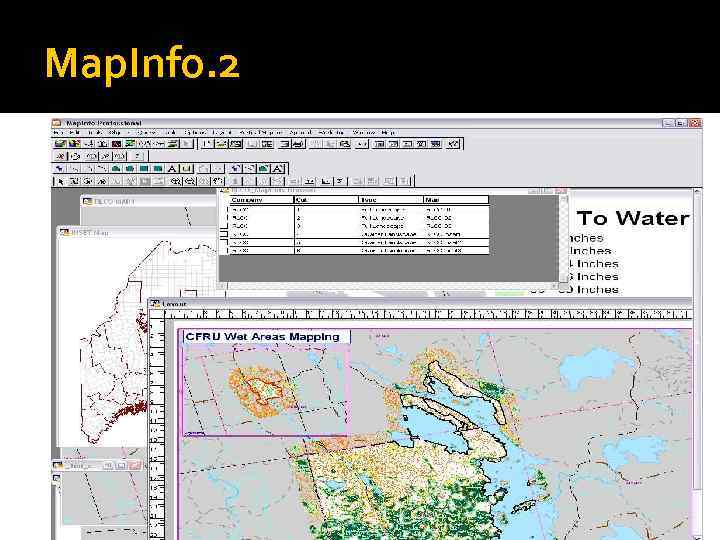Select the Ellipse drawing tool

pyautogui.click(x=130, y=169)
